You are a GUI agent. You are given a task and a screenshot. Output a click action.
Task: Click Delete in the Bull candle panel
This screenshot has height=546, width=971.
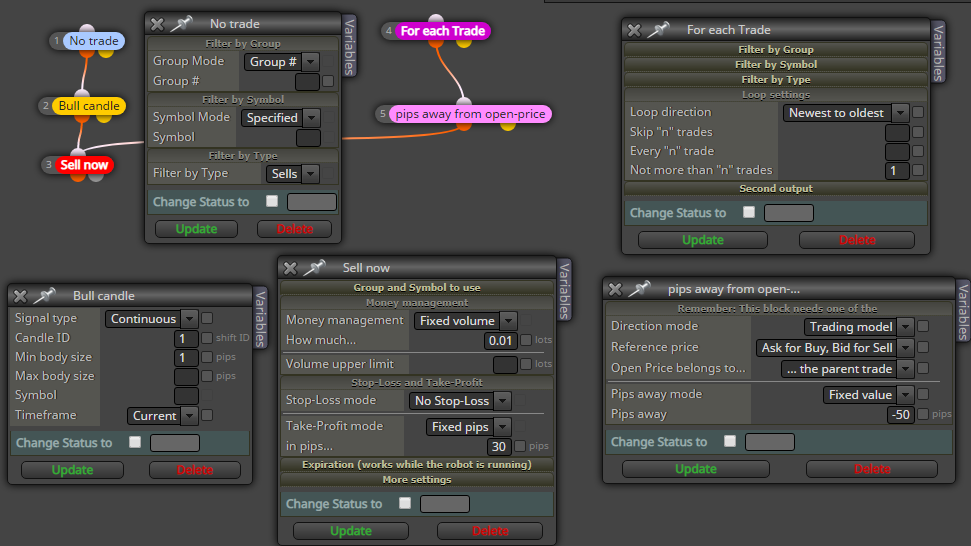click(195, 470)
